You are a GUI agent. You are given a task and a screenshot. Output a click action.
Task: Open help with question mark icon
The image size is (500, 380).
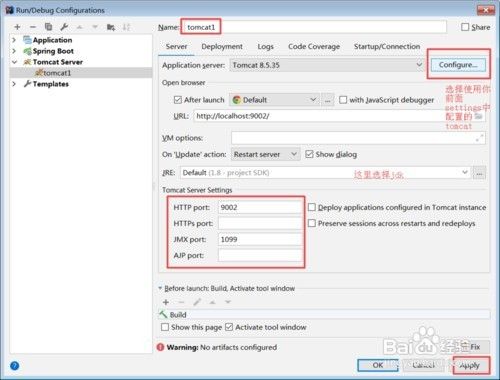pos(14,366)
